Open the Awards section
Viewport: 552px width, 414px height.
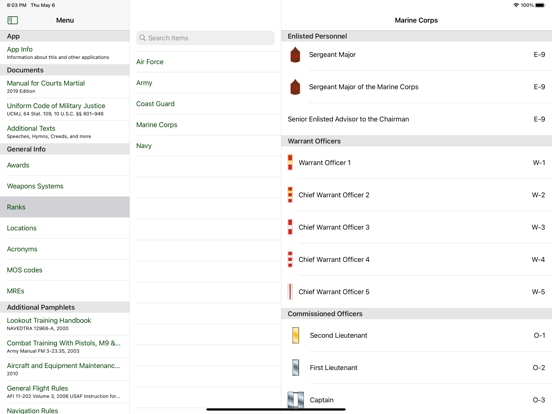[x=65, y=165]
